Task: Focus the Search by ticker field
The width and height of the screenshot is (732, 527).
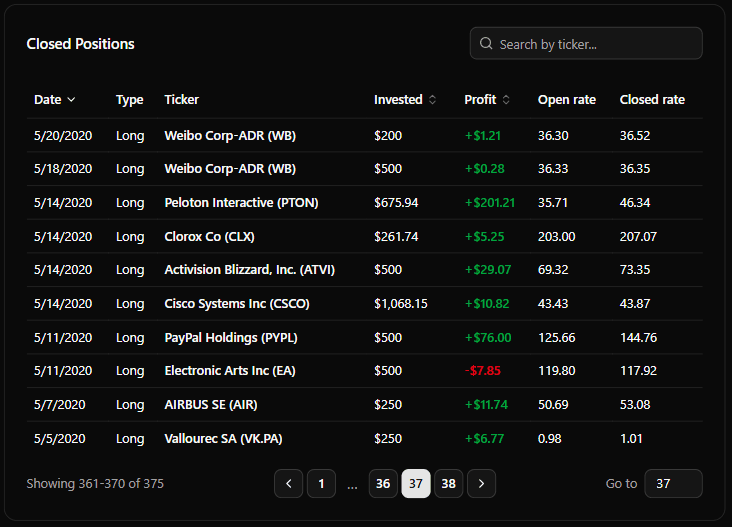Action: [586, 43]
